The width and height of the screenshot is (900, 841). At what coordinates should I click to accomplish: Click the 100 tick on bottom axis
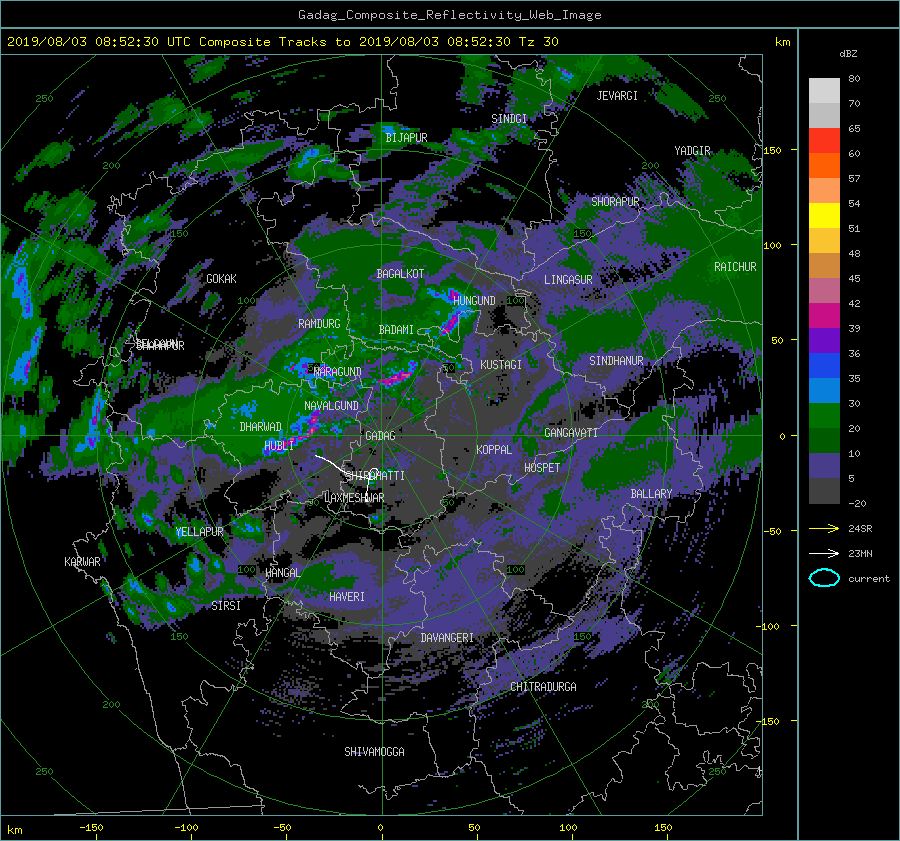[568, 828]
